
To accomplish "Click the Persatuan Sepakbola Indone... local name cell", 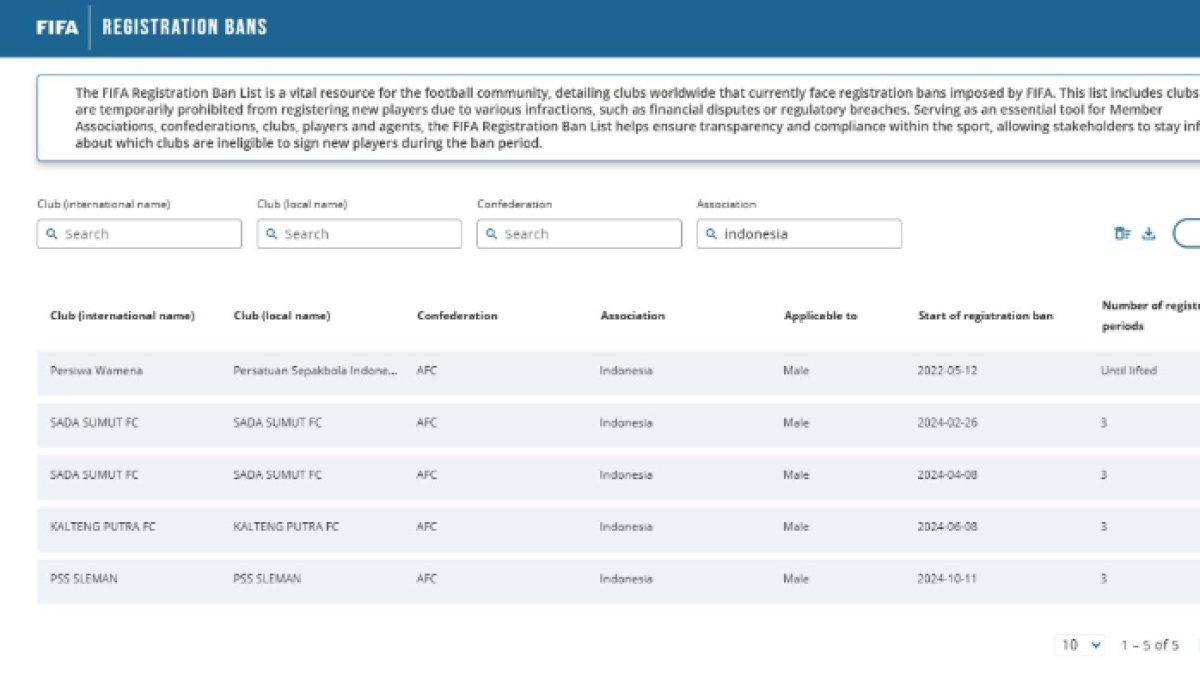I will pyautogui.click(x=316, y=371).
